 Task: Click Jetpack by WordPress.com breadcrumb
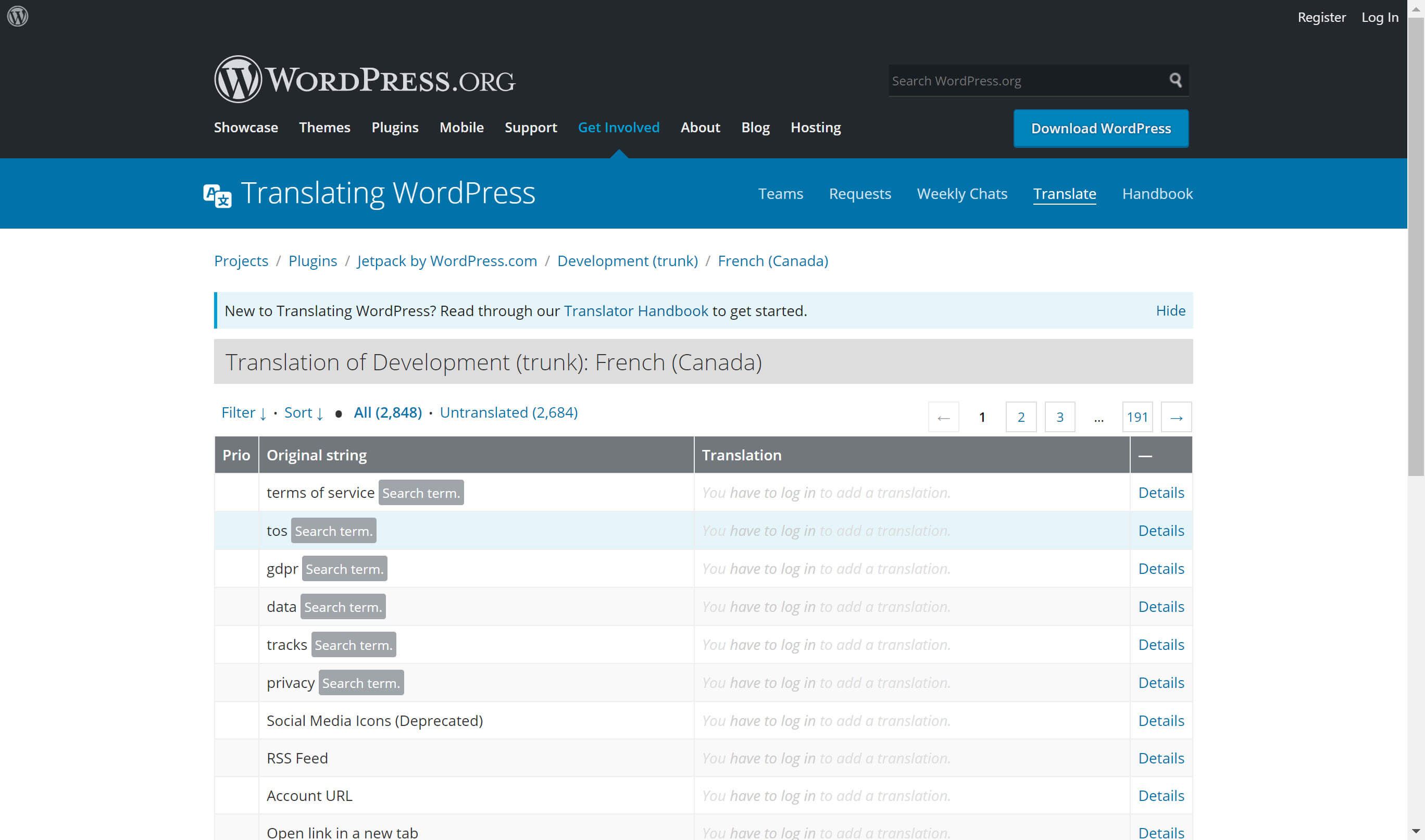[447, 261]
